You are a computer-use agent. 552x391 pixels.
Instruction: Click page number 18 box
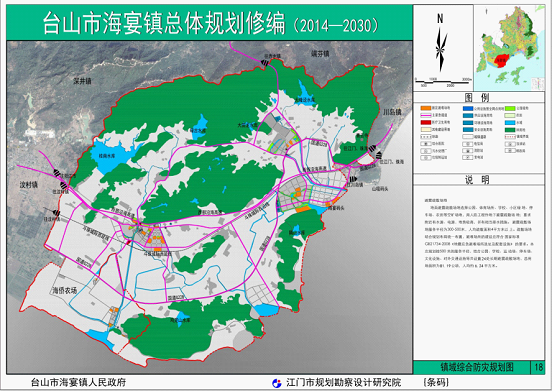[x=538, y=367]
